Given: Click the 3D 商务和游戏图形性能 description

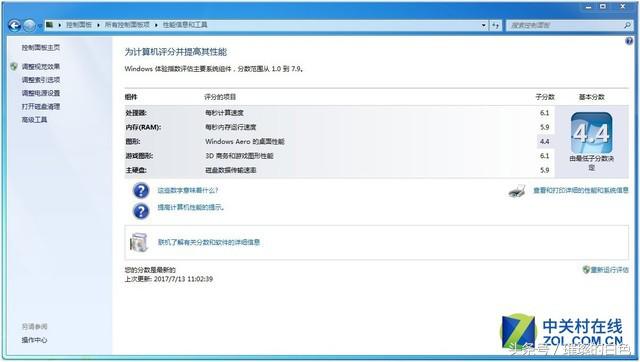Looking at the screenshot, I should tap(239, 156).
